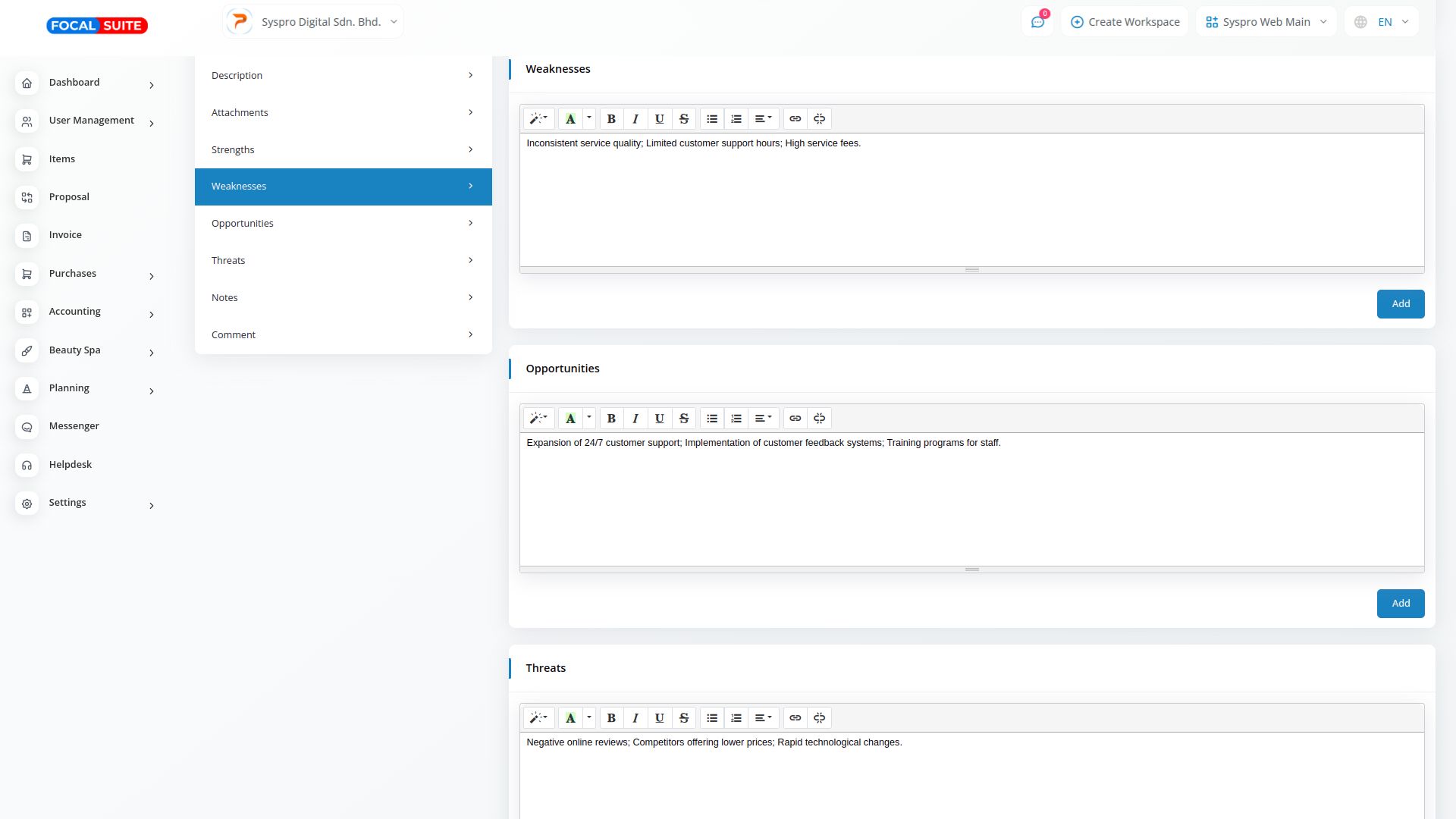Screen dimensions: 1456x819
Task: Open paragraph alignment dropdown in Weaknesses editor
Action: click(763, 119)
